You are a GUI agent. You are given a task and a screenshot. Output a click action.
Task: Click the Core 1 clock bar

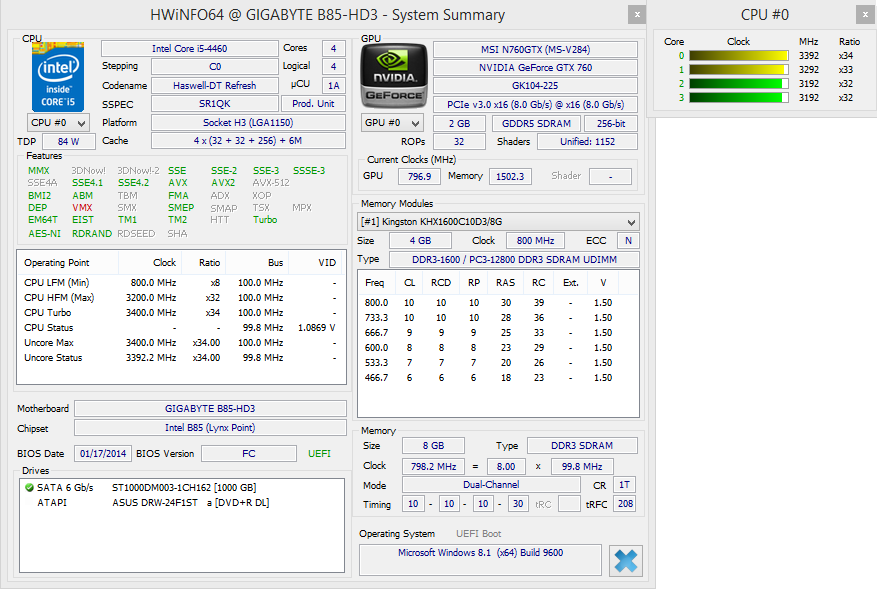click(x=739, y=69)
